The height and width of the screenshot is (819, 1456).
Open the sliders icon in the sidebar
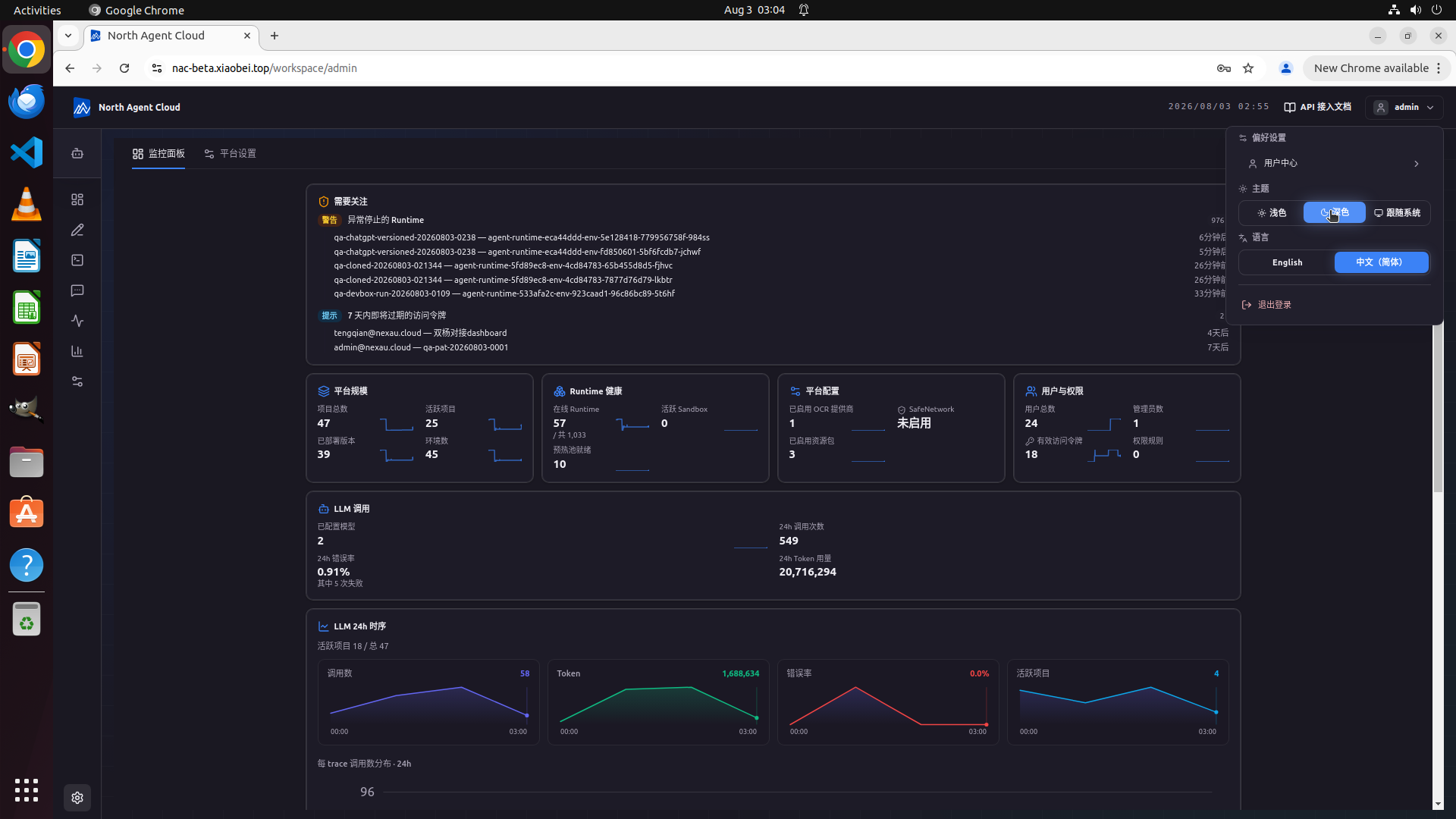pyautogui.click(x=77, y=381)
